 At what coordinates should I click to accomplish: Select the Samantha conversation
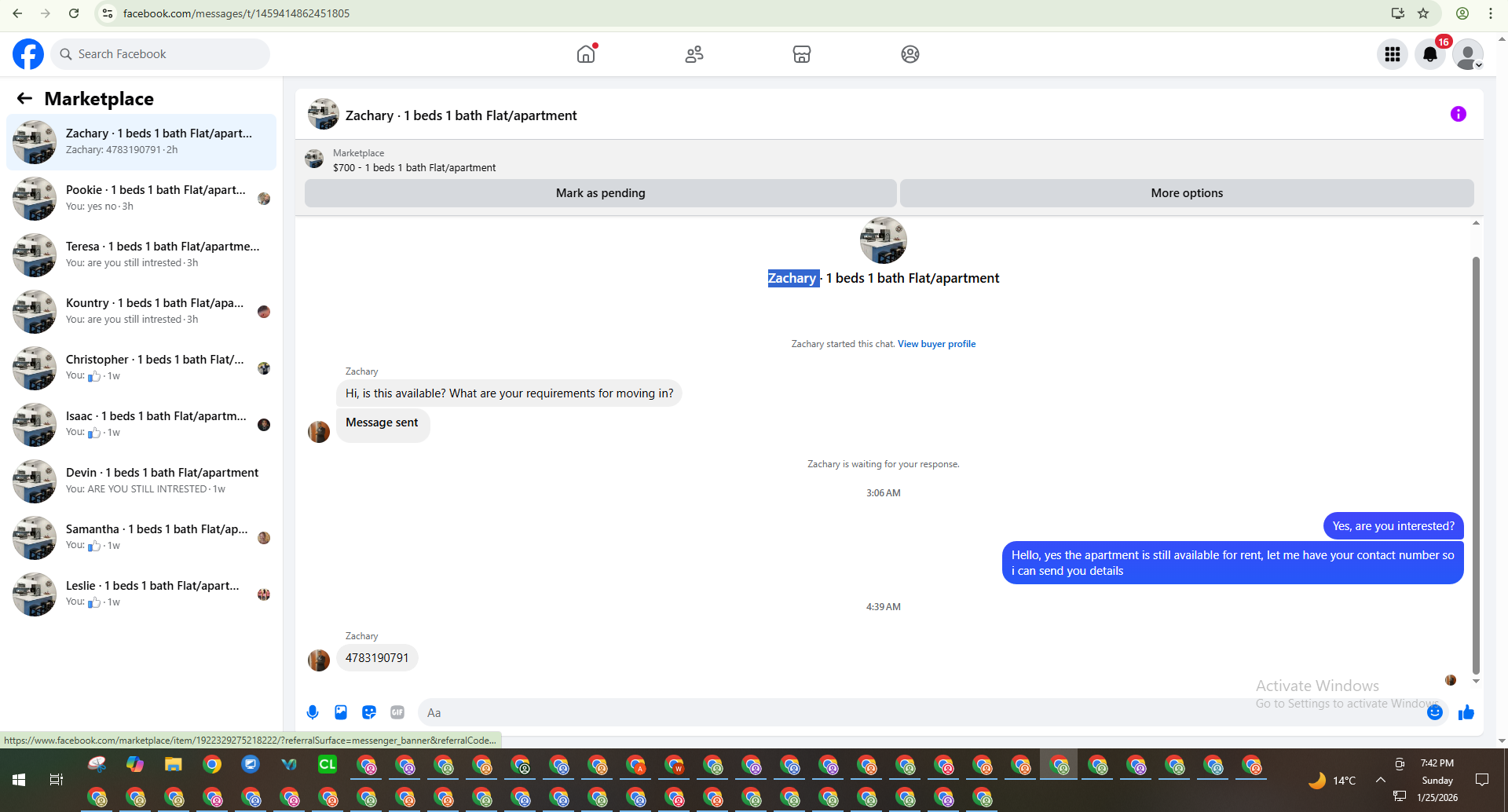(x=141, y=538)
